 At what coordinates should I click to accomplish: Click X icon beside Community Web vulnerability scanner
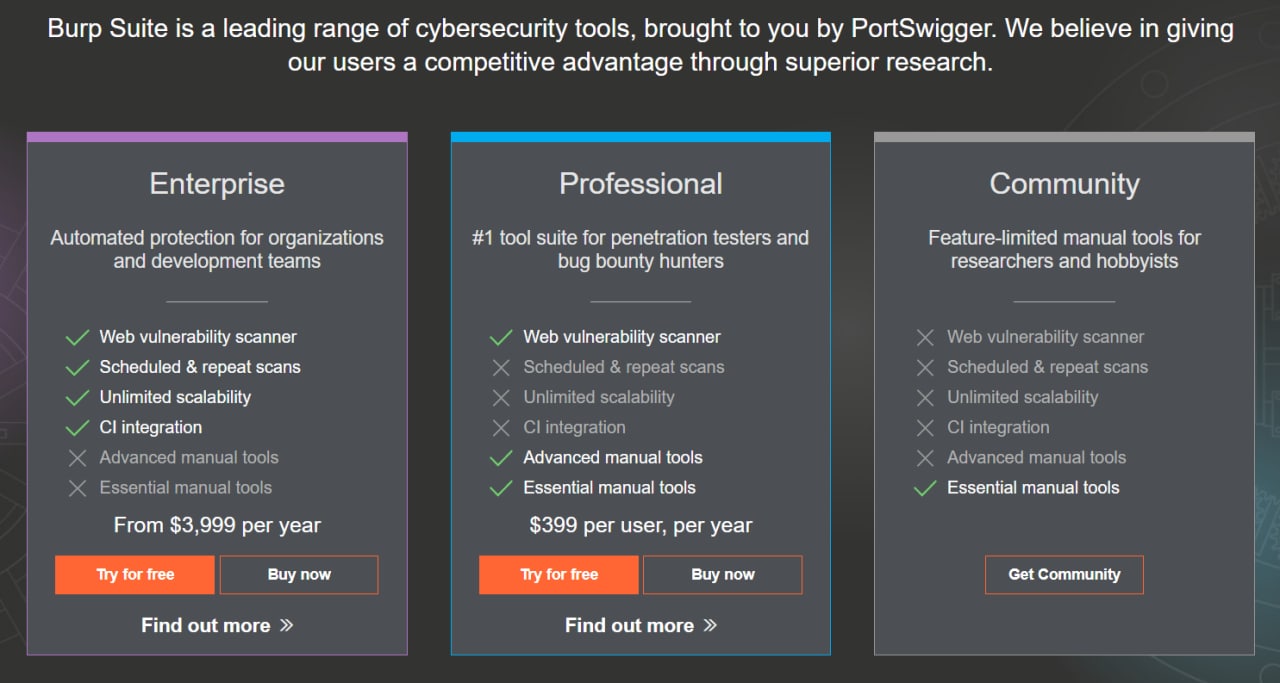(x=926, y=338)
